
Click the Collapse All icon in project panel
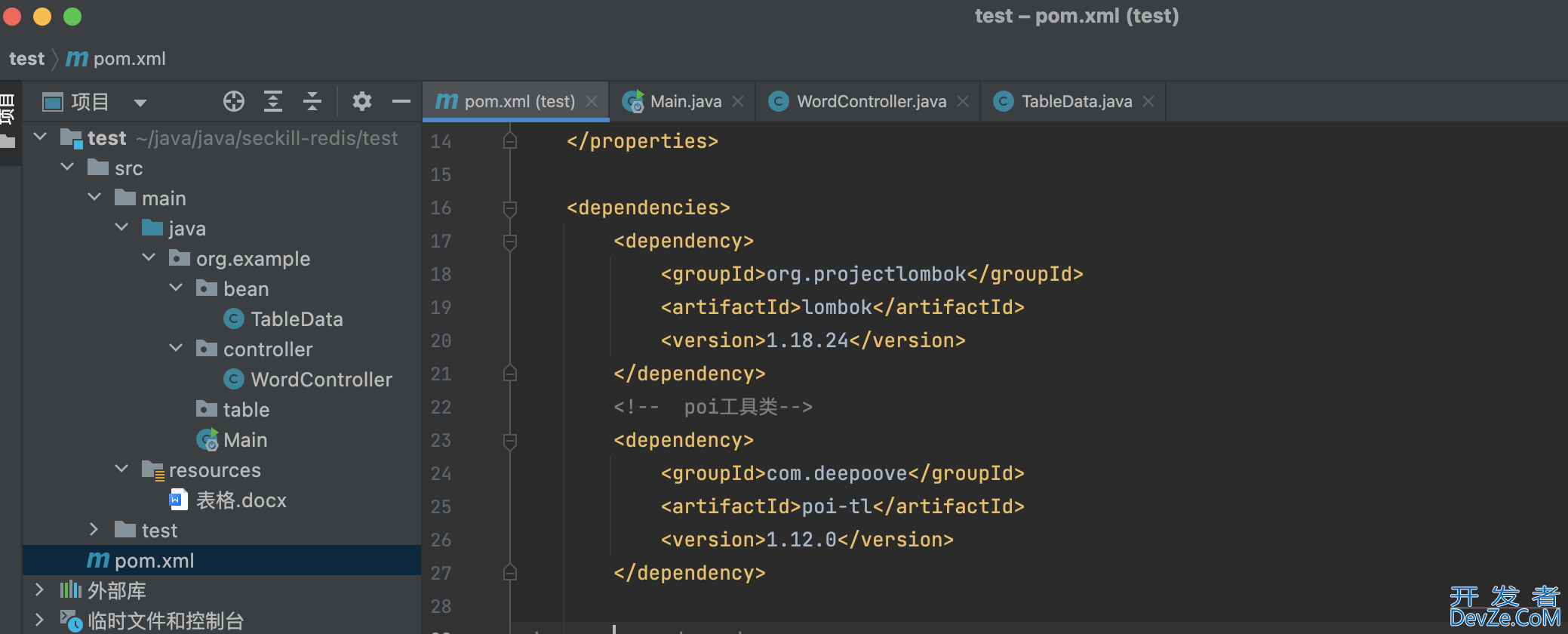312,101
